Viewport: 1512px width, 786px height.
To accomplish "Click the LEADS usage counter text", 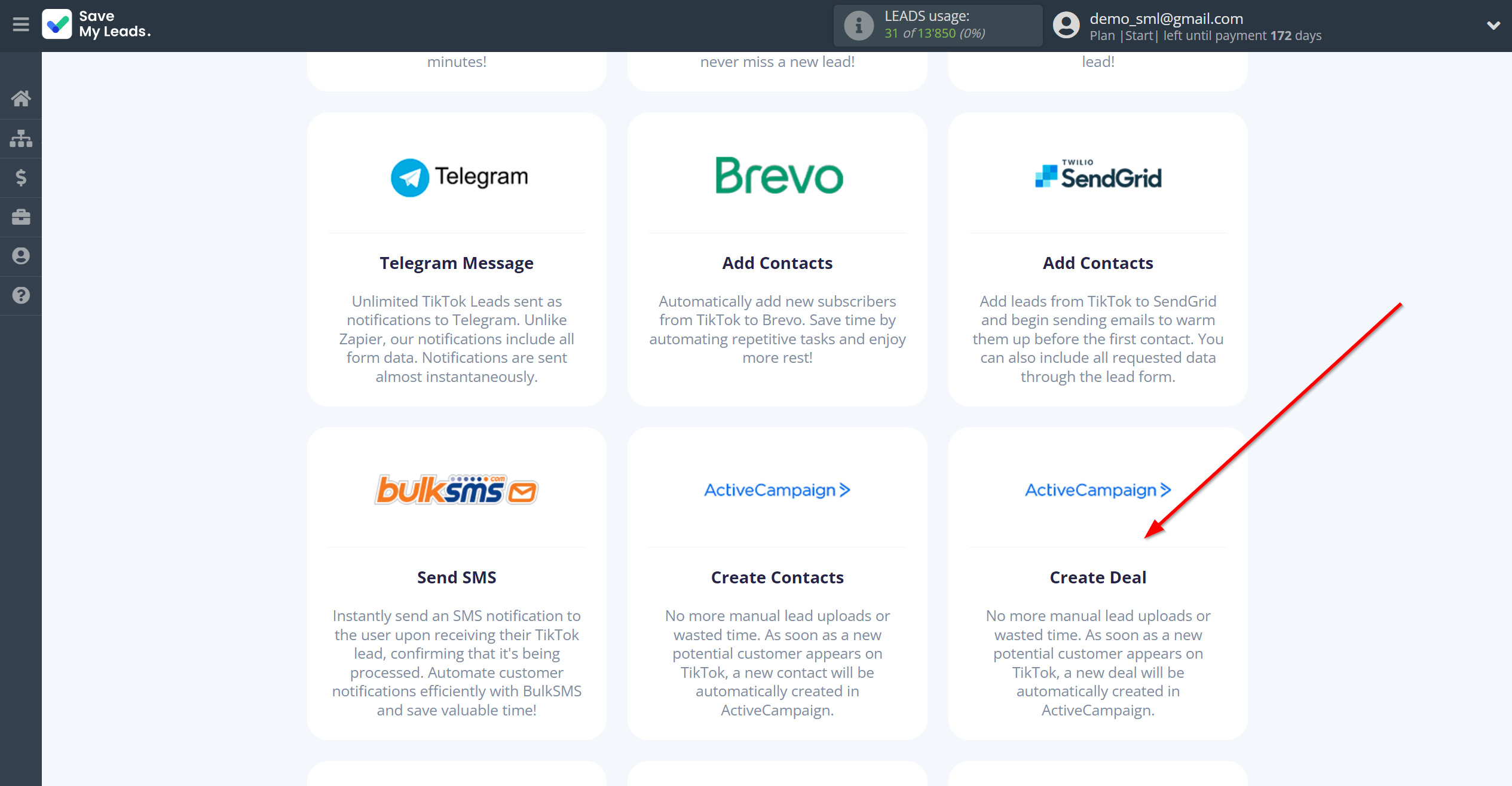I will [935, 33].
